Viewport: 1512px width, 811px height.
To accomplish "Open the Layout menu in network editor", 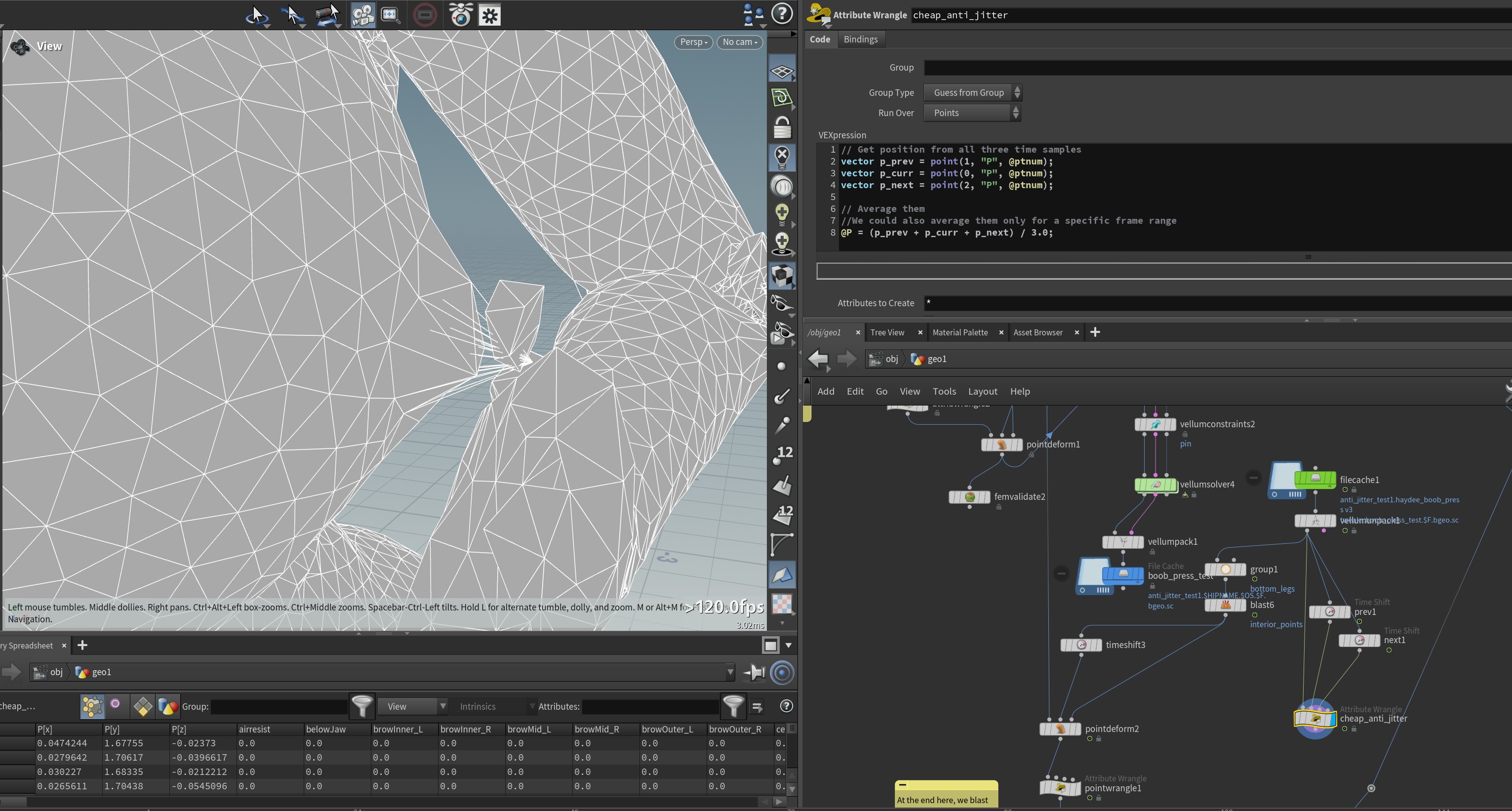I will click(x=982, y=391).
